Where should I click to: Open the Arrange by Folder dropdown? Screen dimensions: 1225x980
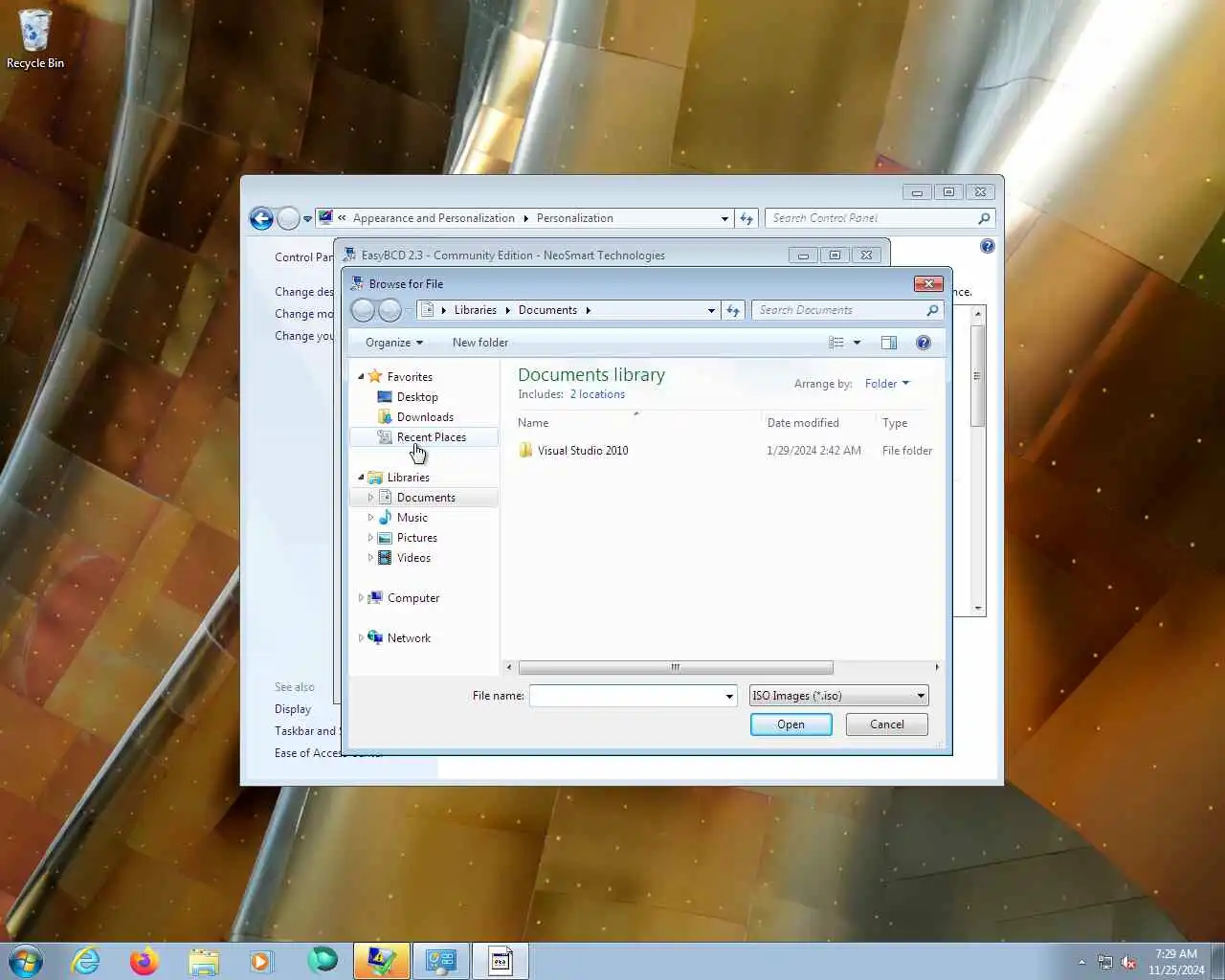point(886,384)
